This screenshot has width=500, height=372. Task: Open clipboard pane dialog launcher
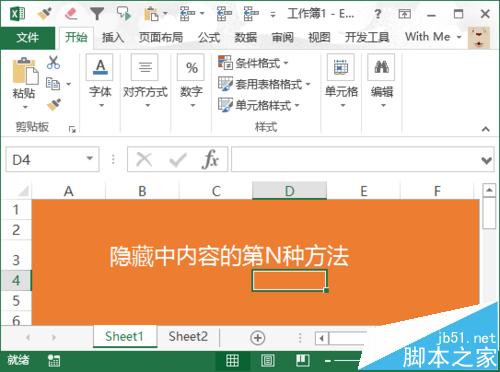click(x=72, y=129)
